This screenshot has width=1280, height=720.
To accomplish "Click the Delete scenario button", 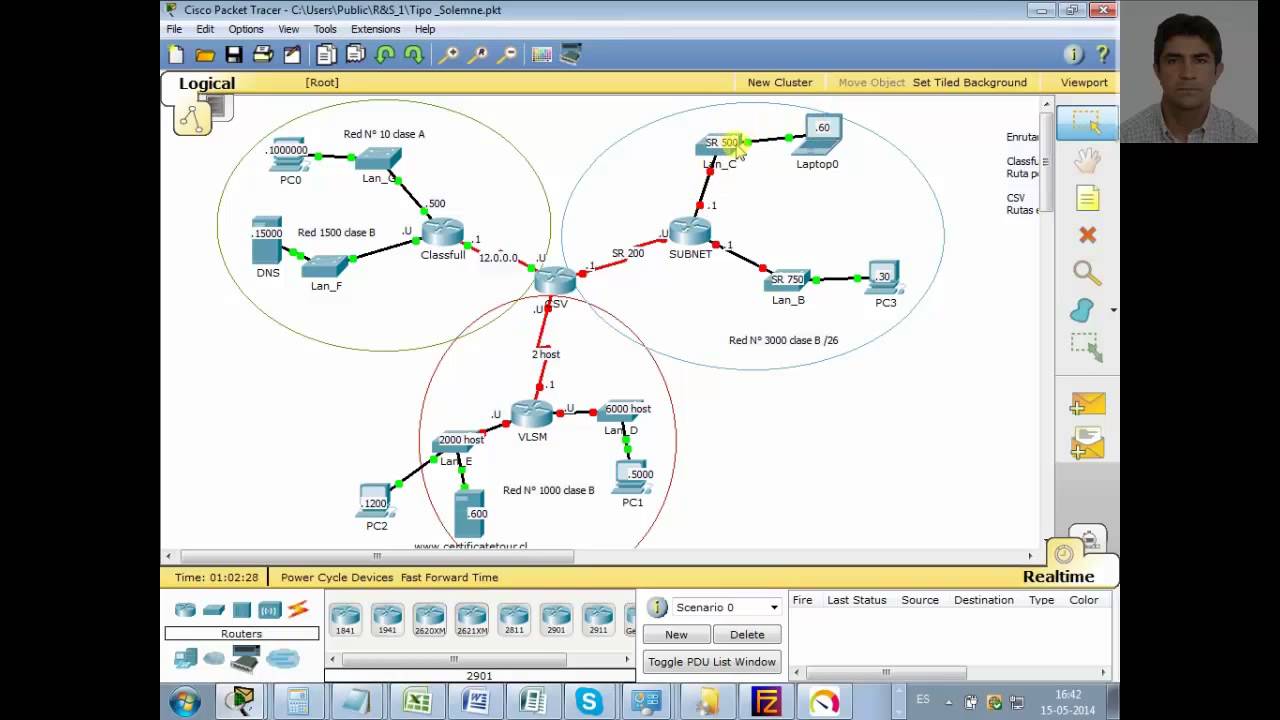I will tap(747, 635).
